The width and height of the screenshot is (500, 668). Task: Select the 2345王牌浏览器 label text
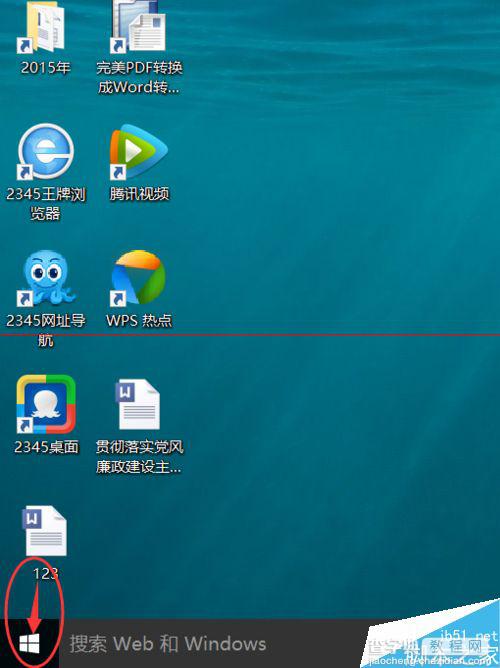[x=46, y=204]
